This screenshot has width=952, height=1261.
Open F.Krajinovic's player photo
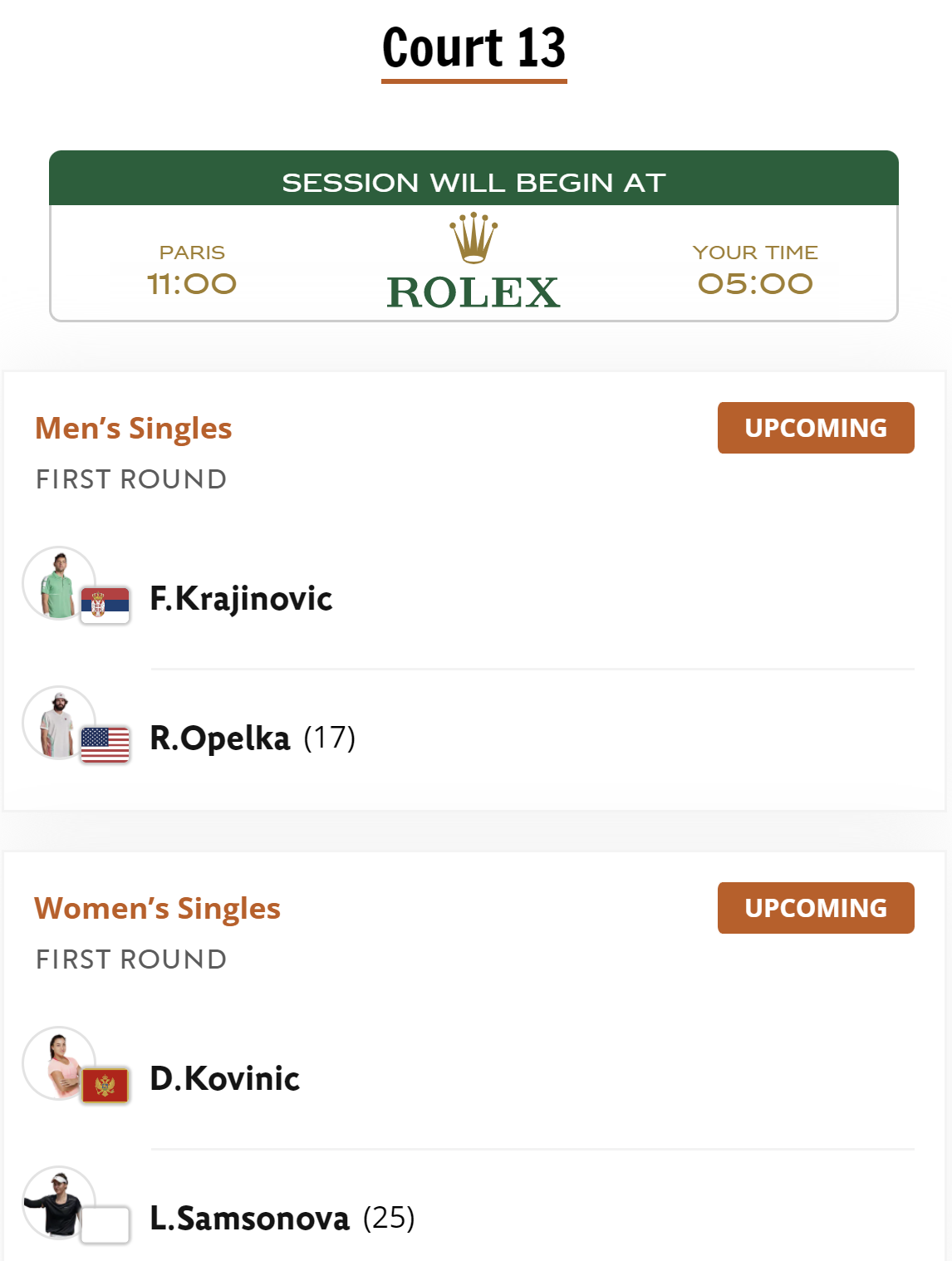(x=59, y=583)
